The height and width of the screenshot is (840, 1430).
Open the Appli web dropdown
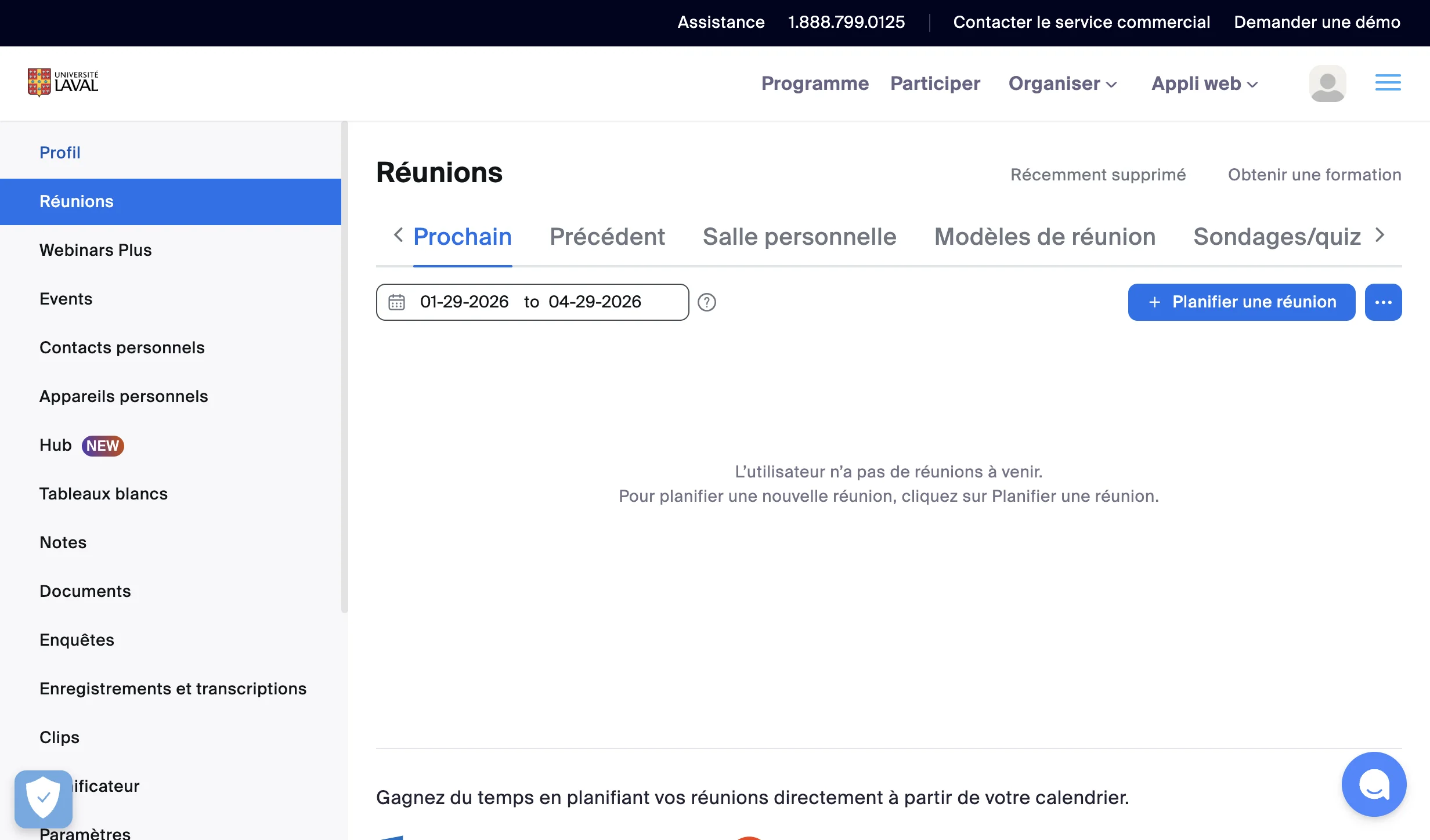(1202, 84)
